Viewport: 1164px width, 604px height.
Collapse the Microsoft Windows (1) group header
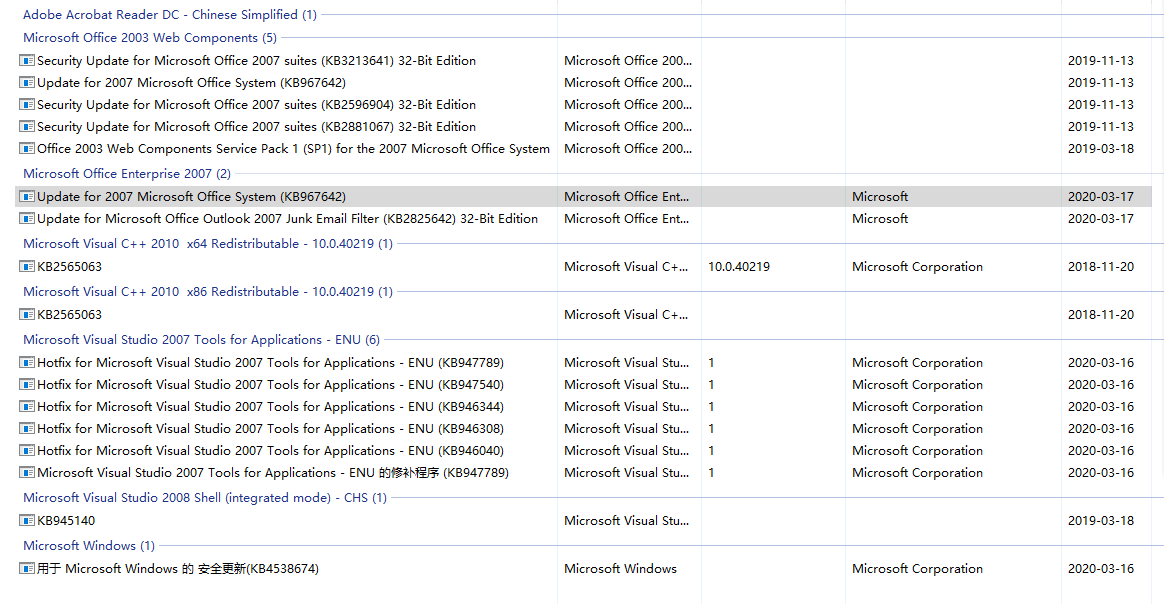click(89, 546)
